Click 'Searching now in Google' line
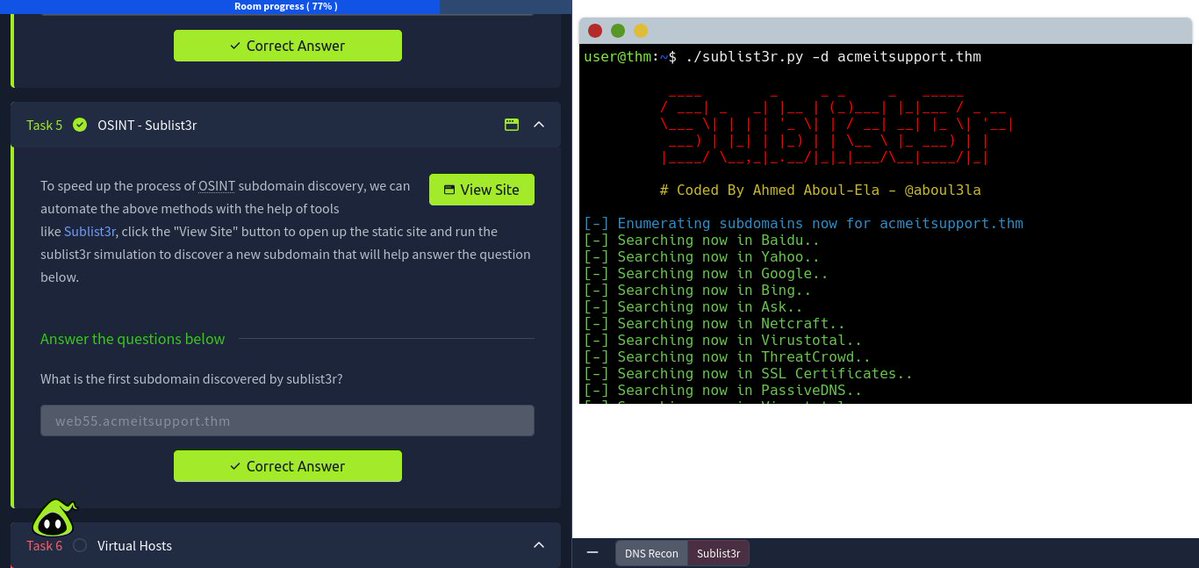 point(706,273)
